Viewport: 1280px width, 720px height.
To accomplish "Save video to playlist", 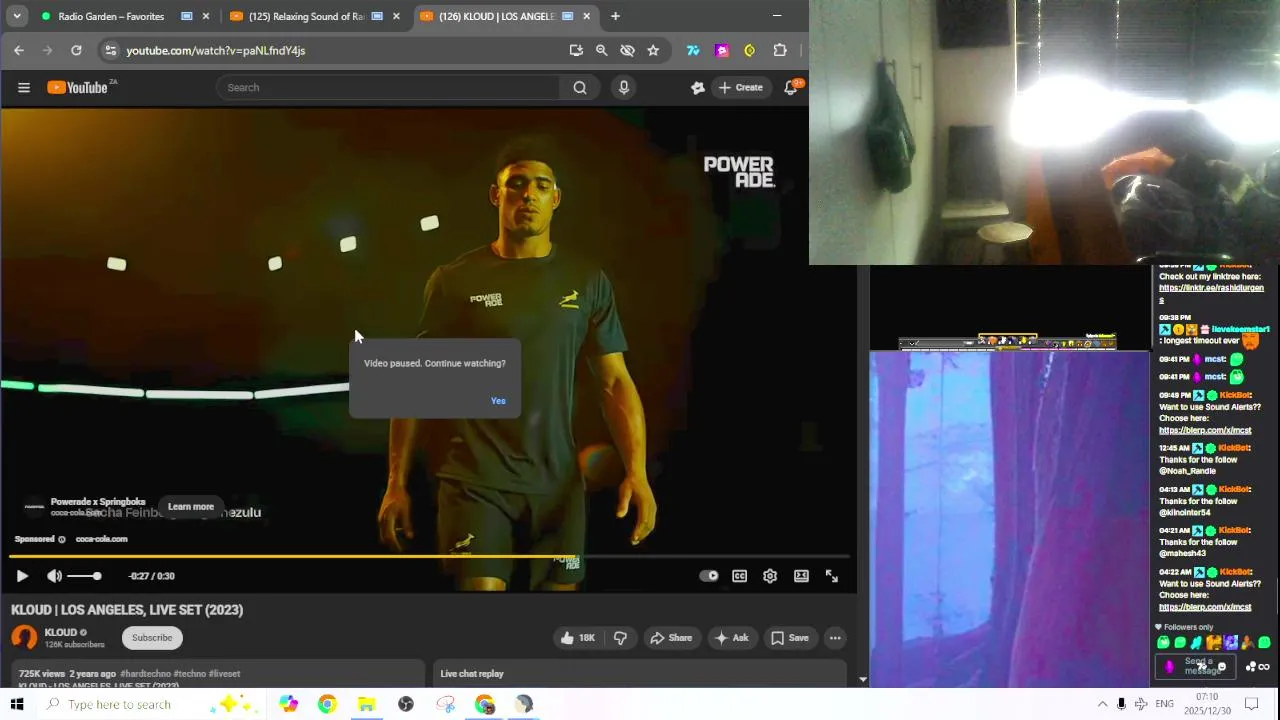I will (x=789, y=638).
